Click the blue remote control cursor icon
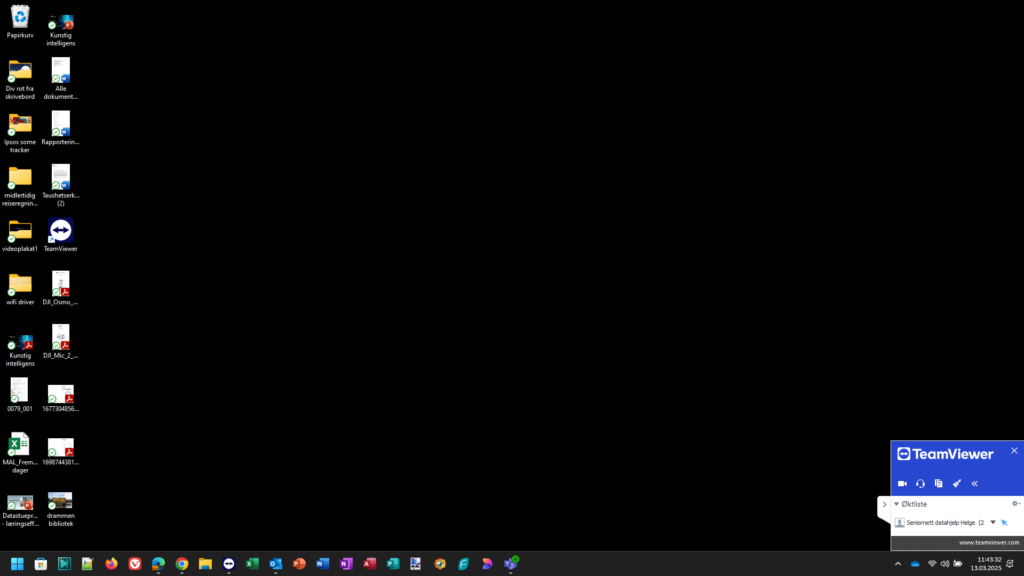 pyautogui.click(x=1004, y=522)
